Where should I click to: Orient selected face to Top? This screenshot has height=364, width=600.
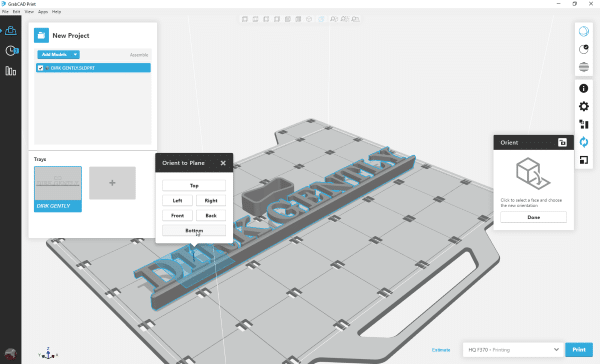pos(194,186)
